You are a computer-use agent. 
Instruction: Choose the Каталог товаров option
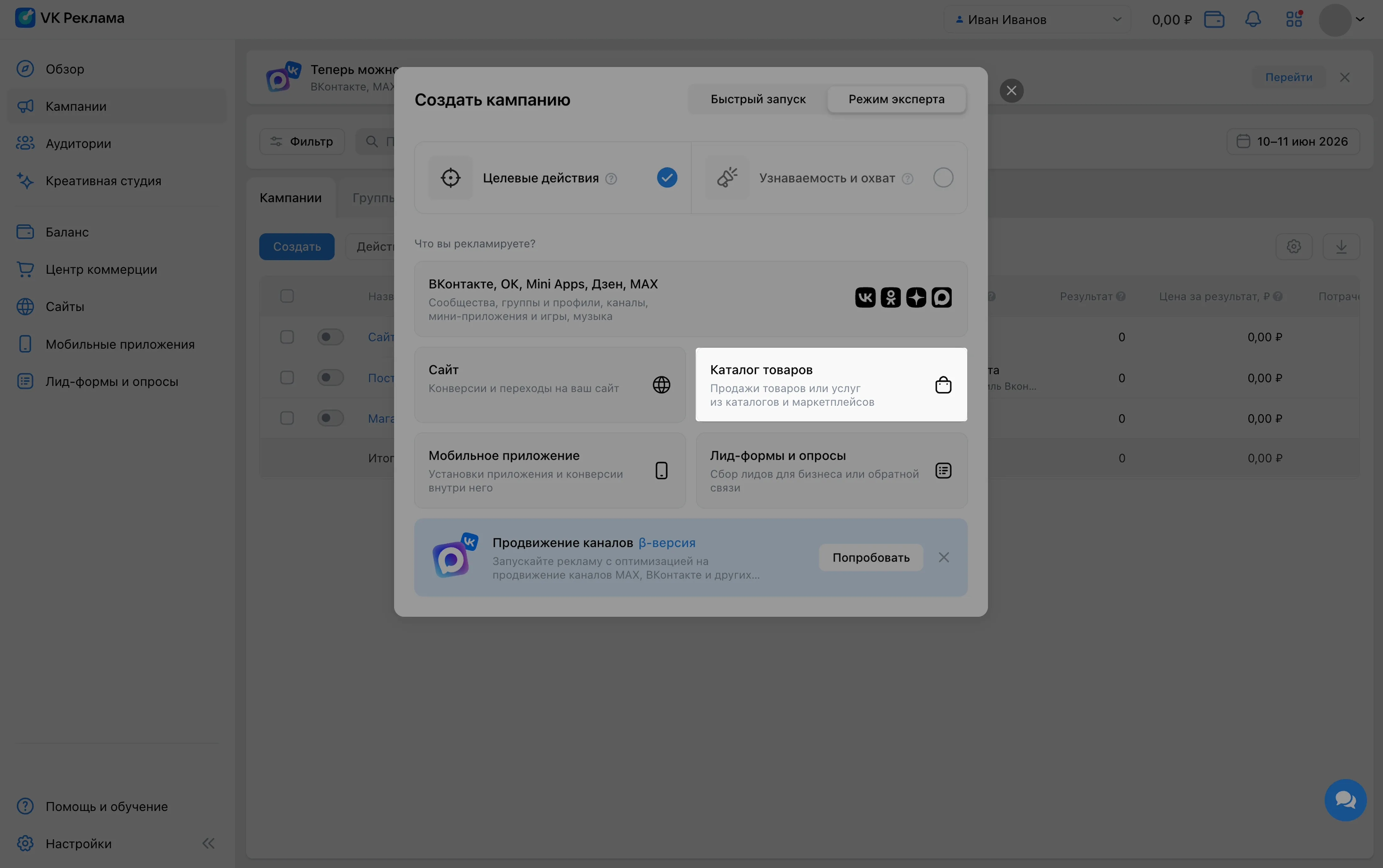pos(831,385)
